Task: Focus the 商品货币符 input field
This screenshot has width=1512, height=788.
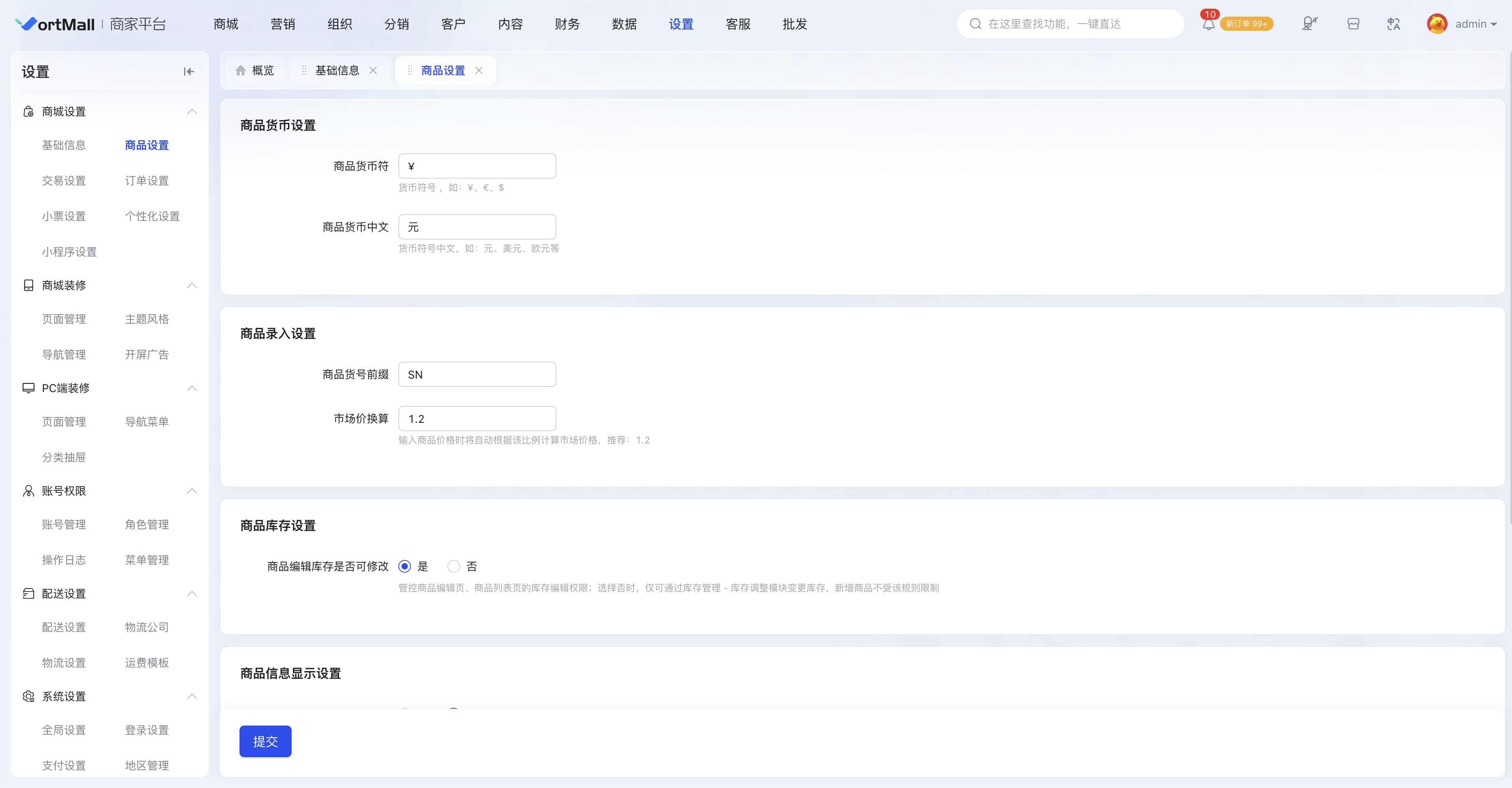Action: [477, 166]
